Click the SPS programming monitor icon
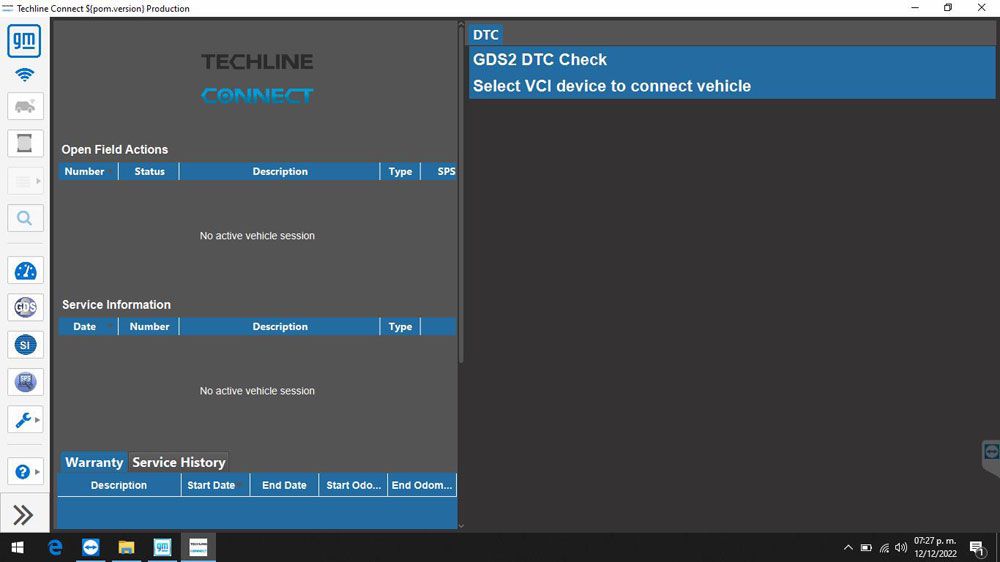Viewport: 1000px width, 562px height. click(x=25, y=382)
